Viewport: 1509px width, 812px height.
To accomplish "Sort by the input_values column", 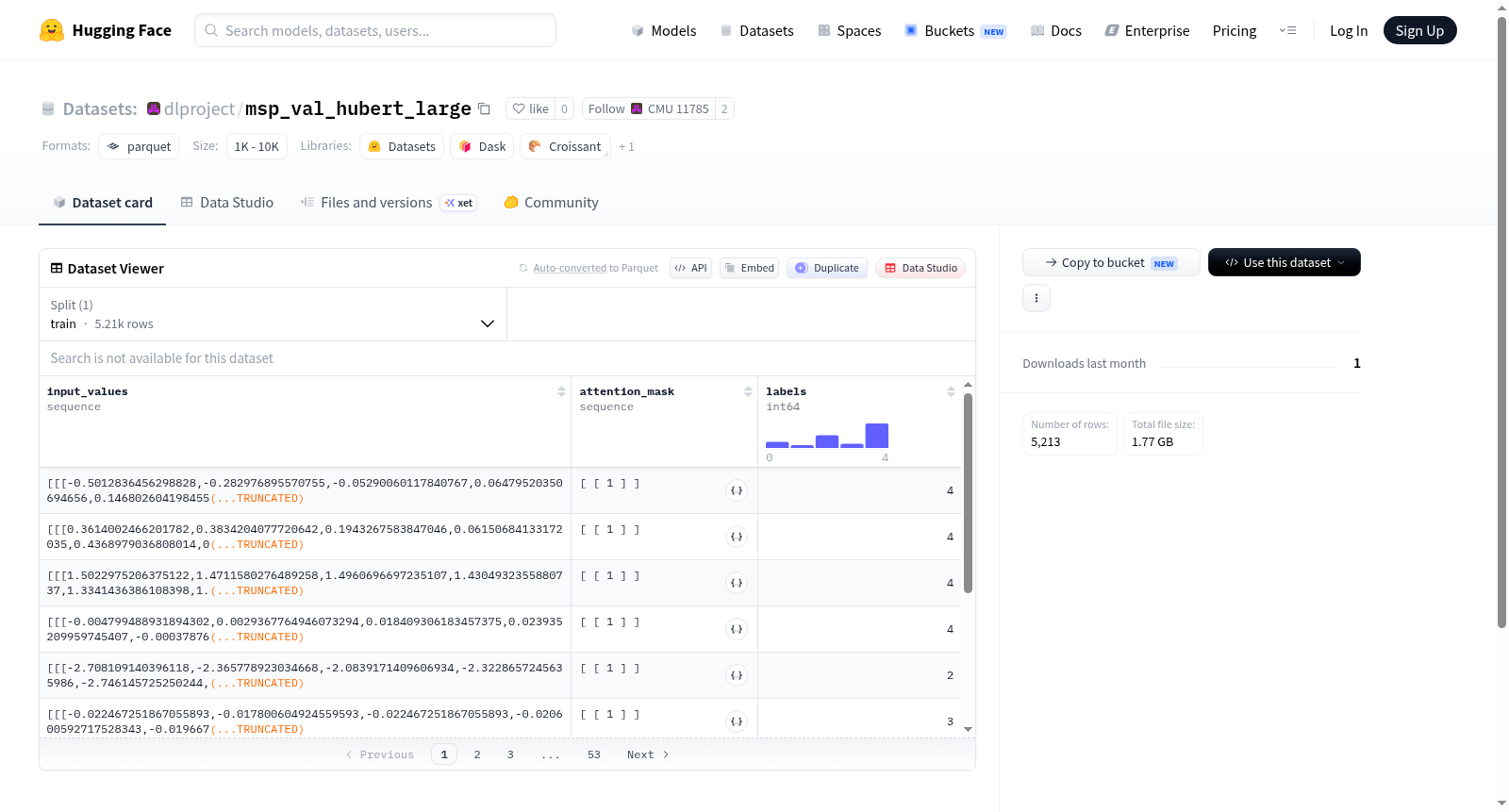I will [561, 391].
